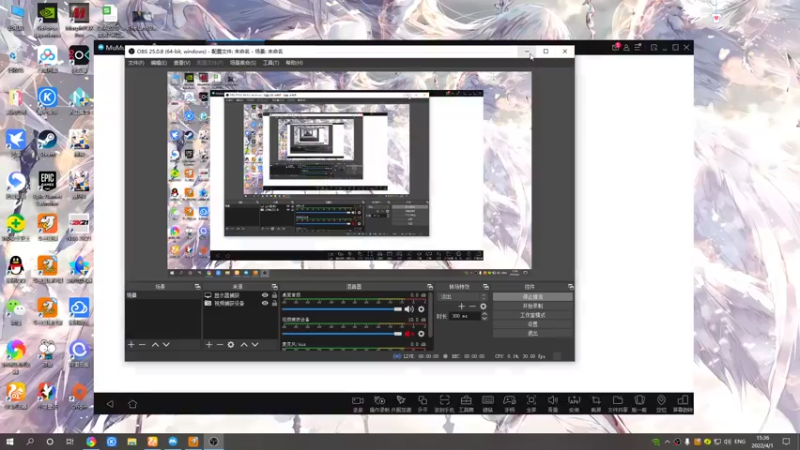Unmute the 视频捕获设备 red speaker icon
This screenshot has width=800, height=450.
pos(409,334)
